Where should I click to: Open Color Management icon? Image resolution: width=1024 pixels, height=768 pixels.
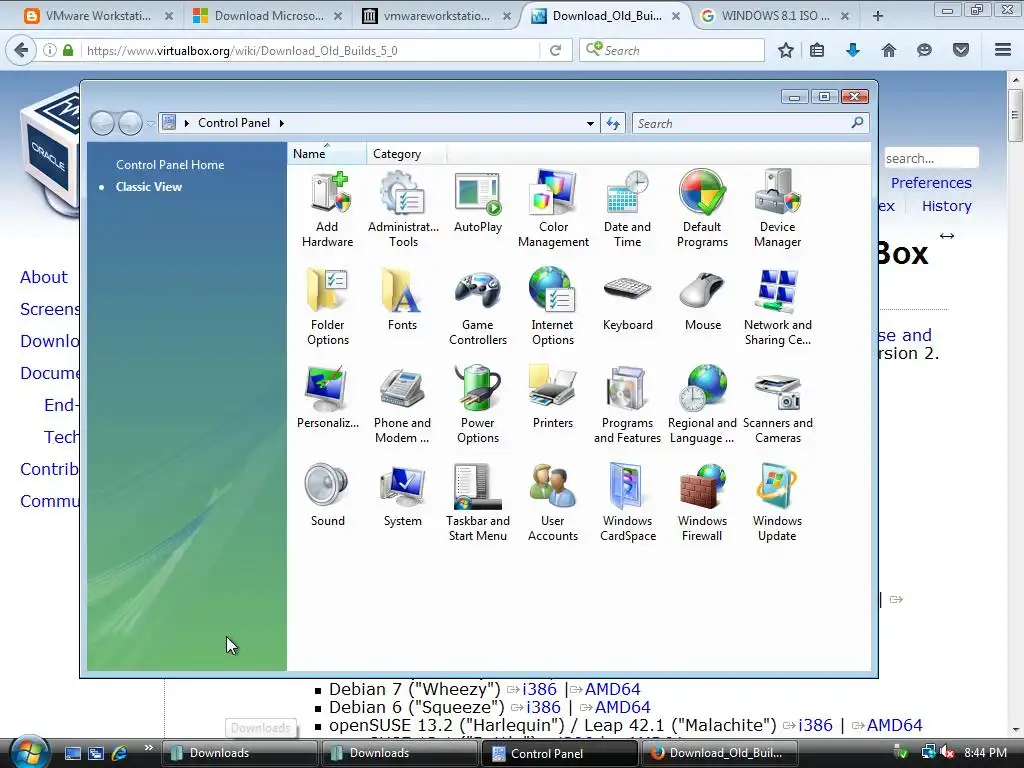pos(553,209)
